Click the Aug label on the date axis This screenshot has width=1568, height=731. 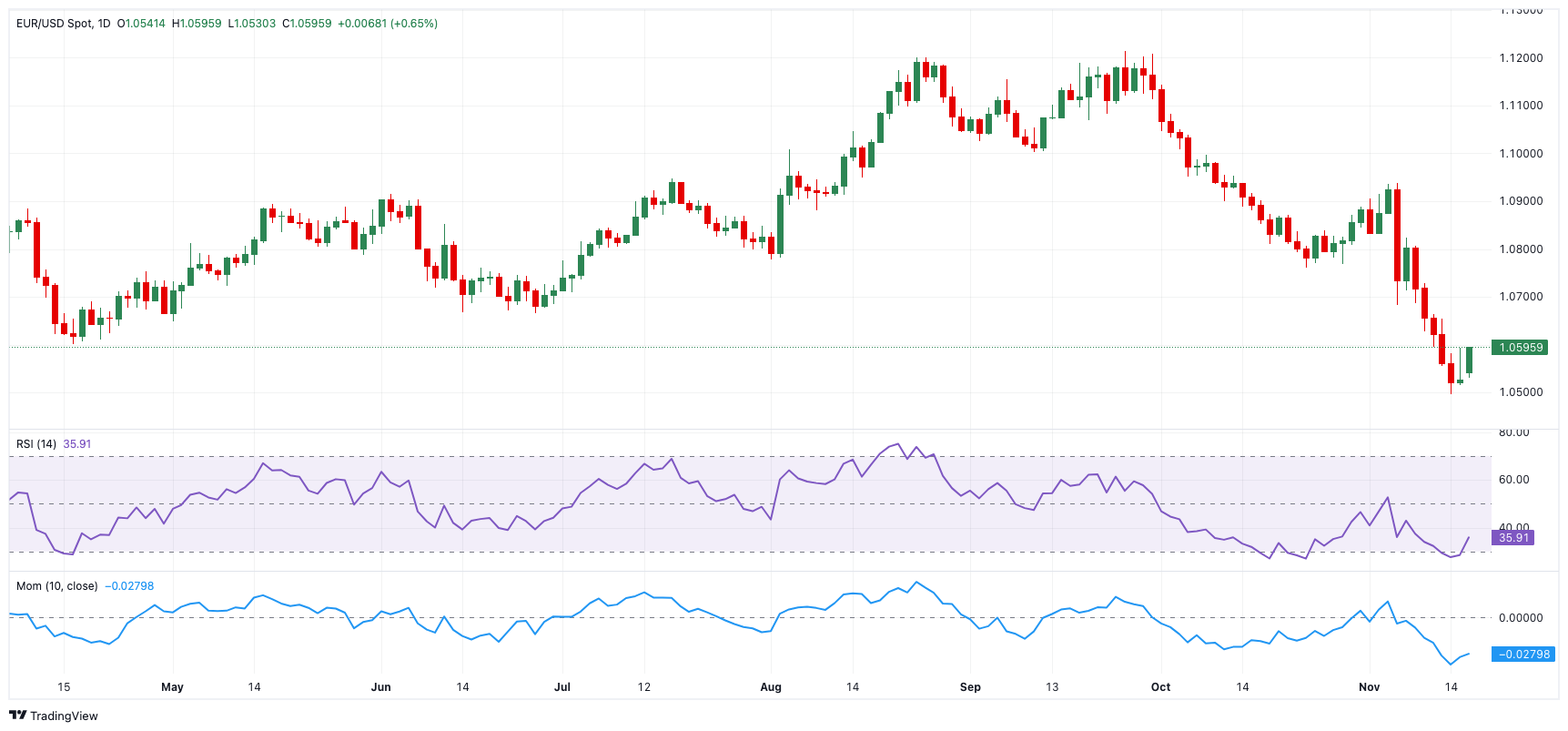771,687
